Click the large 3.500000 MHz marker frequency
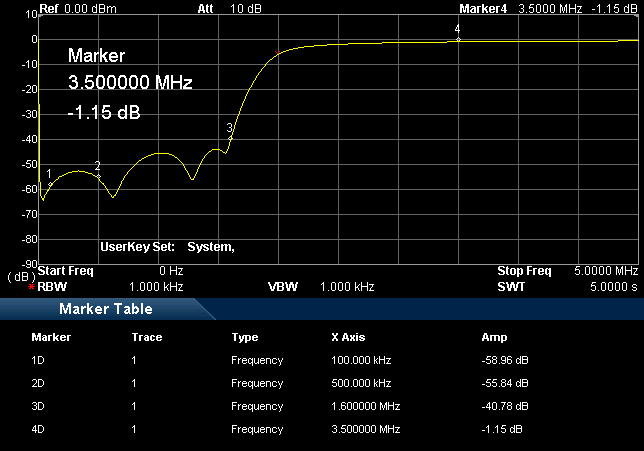Screen dimensions: 644x451 130,83
